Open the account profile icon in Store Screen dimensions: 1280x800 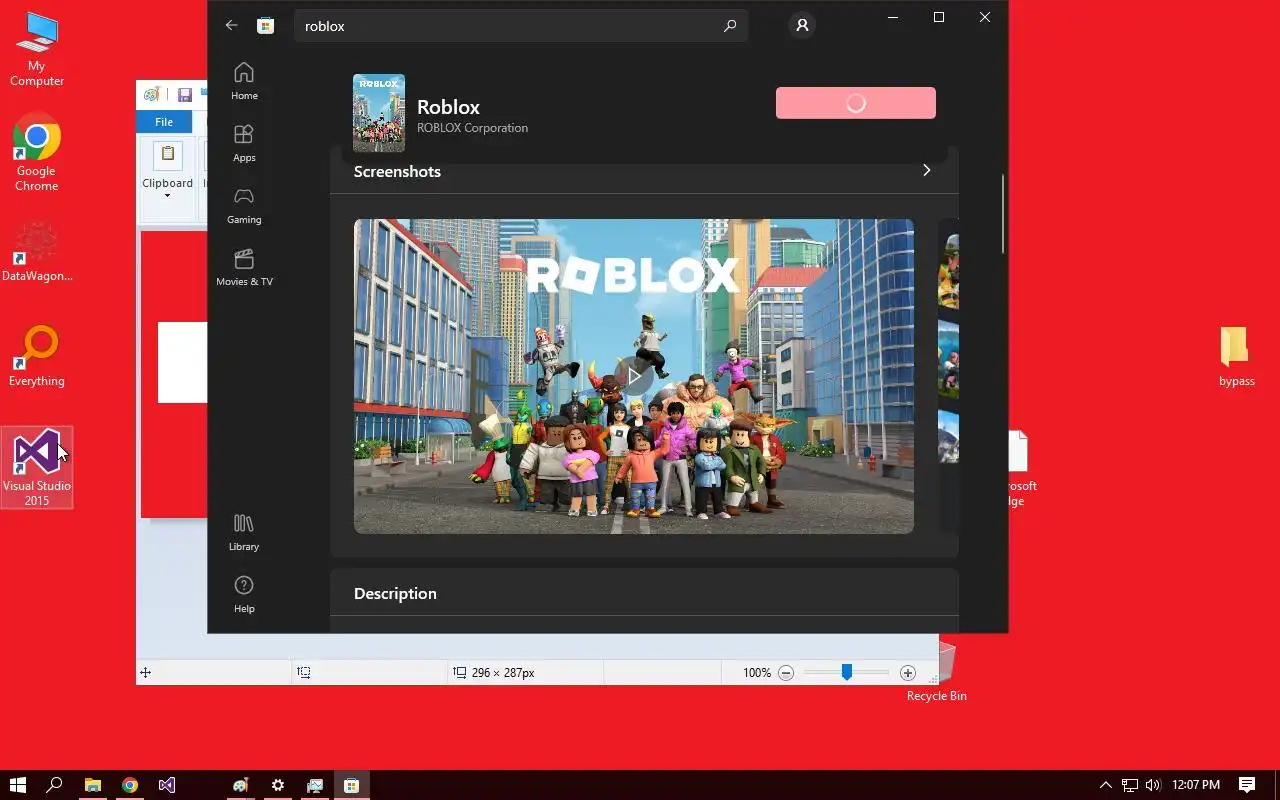pyautogui.click(x=802, y=26)
